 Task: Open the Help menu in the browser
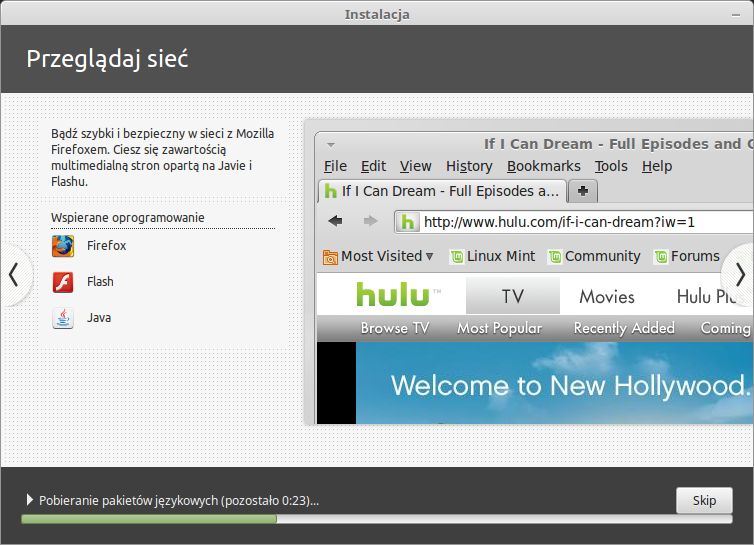click(x=657, y=166)
